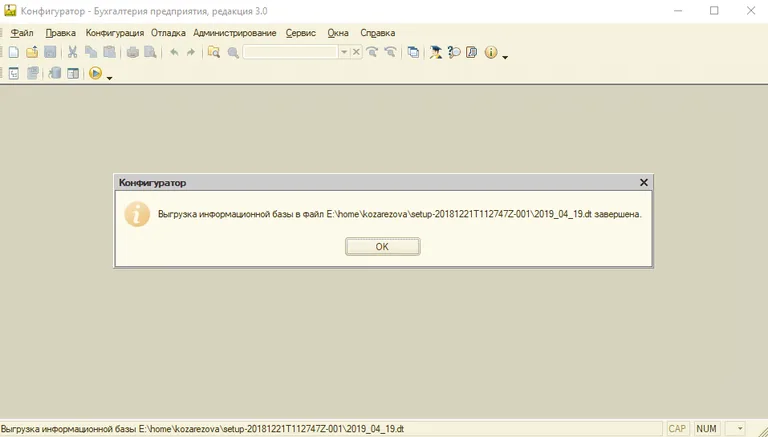This screenshot has height=437, width=768.
Task: Click the Print icon in toolbar
Action: coord(132,52)
